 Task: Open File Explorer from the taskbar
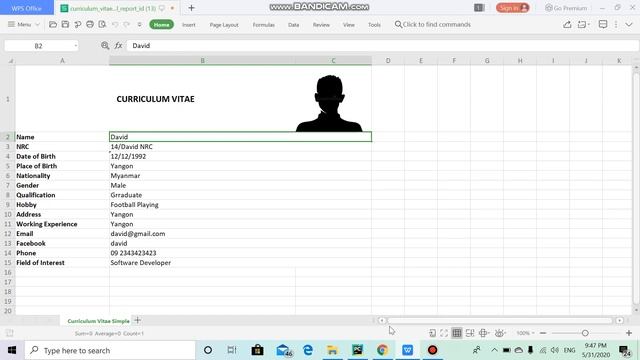click(333, 350)
